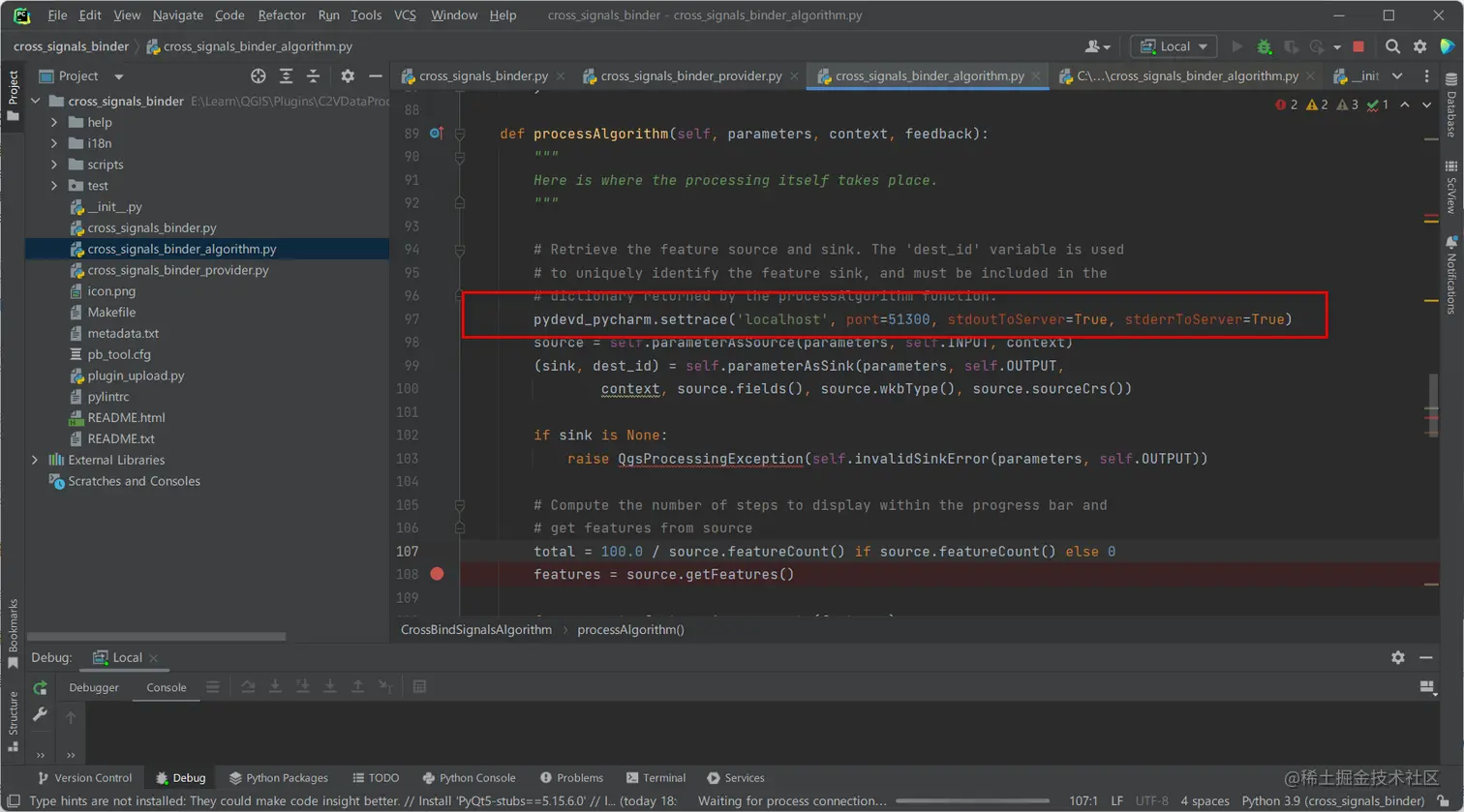Open the Terminal tool window
The height and width of the screenshot is (812, 1464).
pos(656,778)
